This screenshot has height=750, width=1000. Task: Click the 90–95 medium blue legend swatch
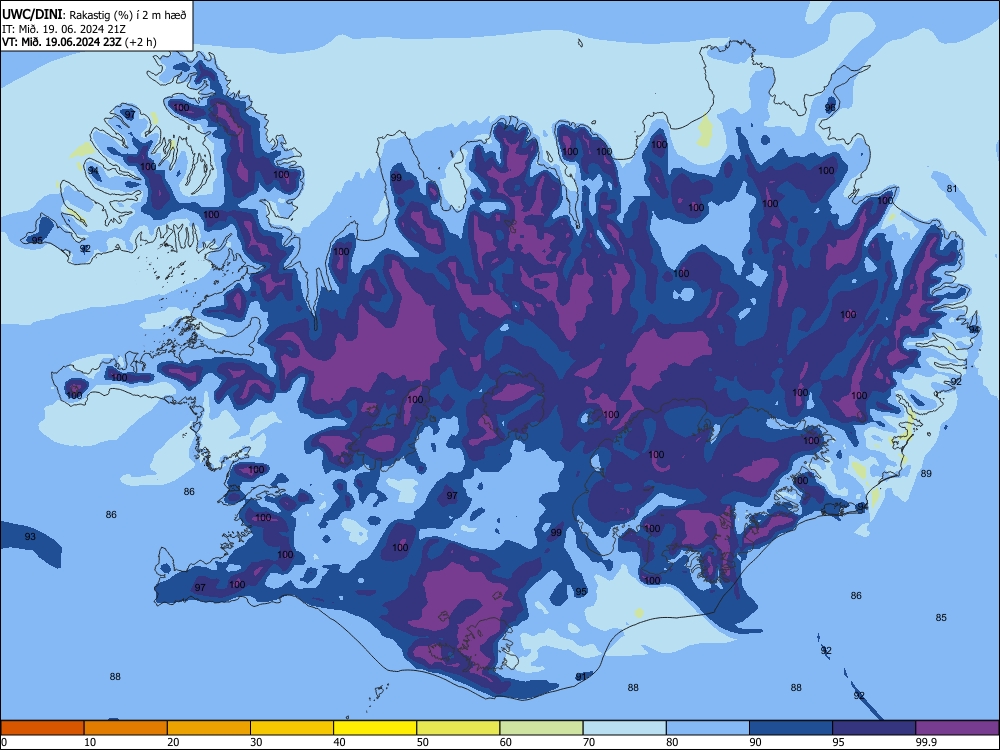[x=791, y=728]
